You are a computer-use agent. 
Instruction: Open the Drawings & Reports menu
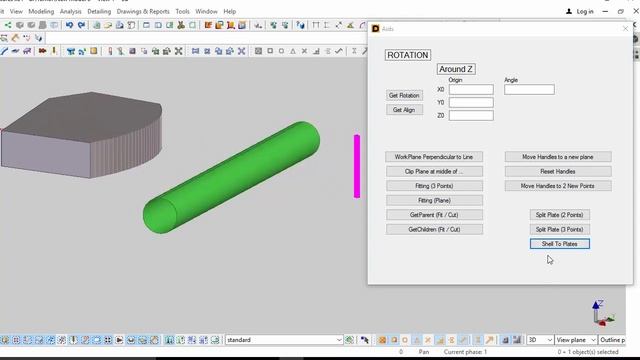coord(143,11)
